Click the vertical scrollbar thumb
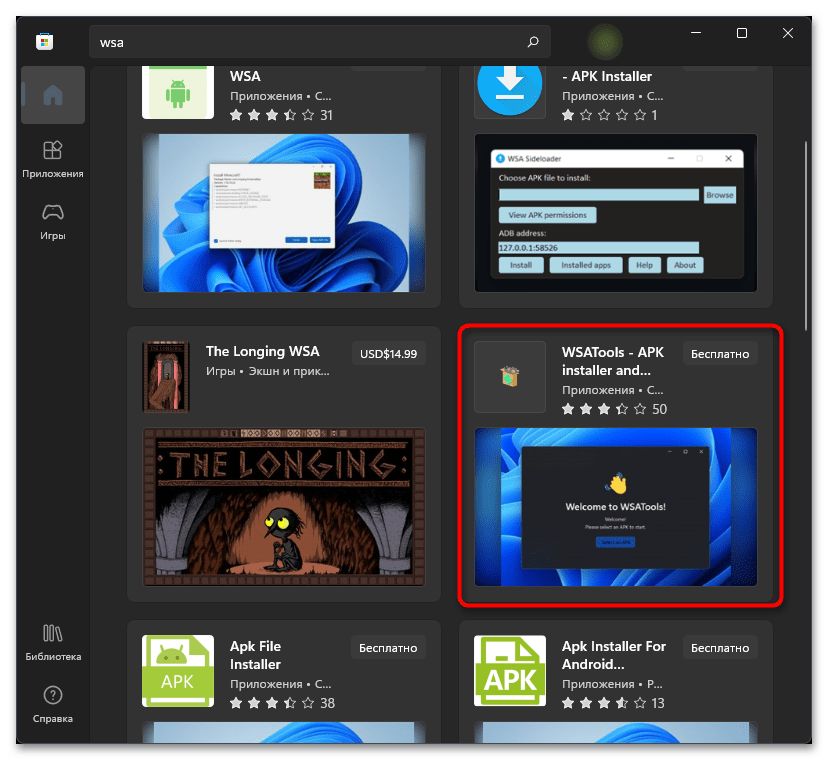Viewport: 828px width, 760px height. coord(806,236)
